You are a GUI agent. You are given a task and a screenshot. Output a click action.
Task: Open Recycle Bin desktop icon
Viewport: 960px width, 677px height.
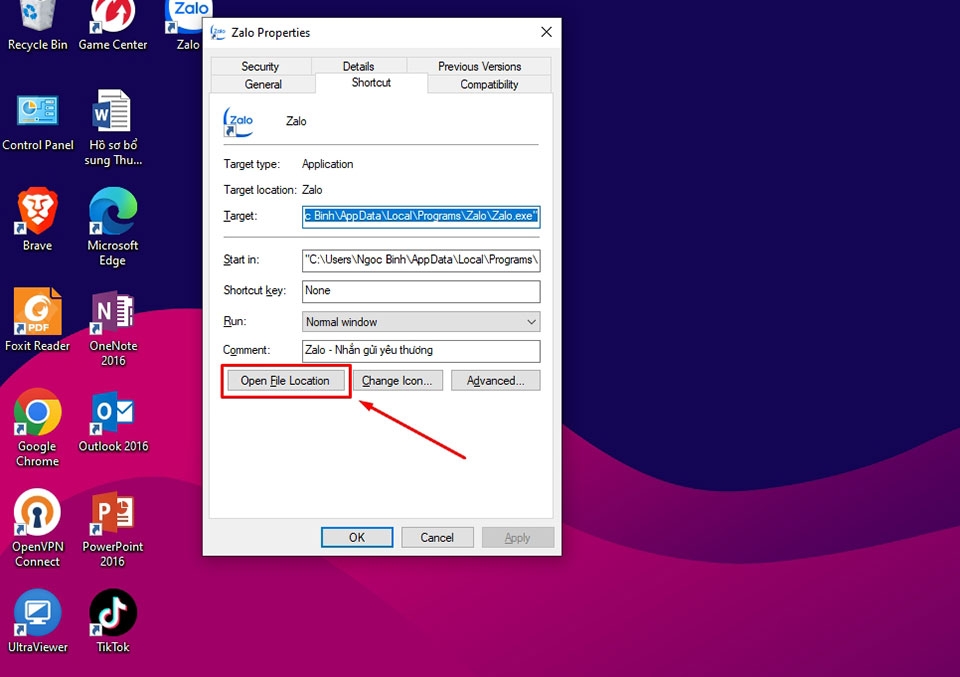point(37,24)
